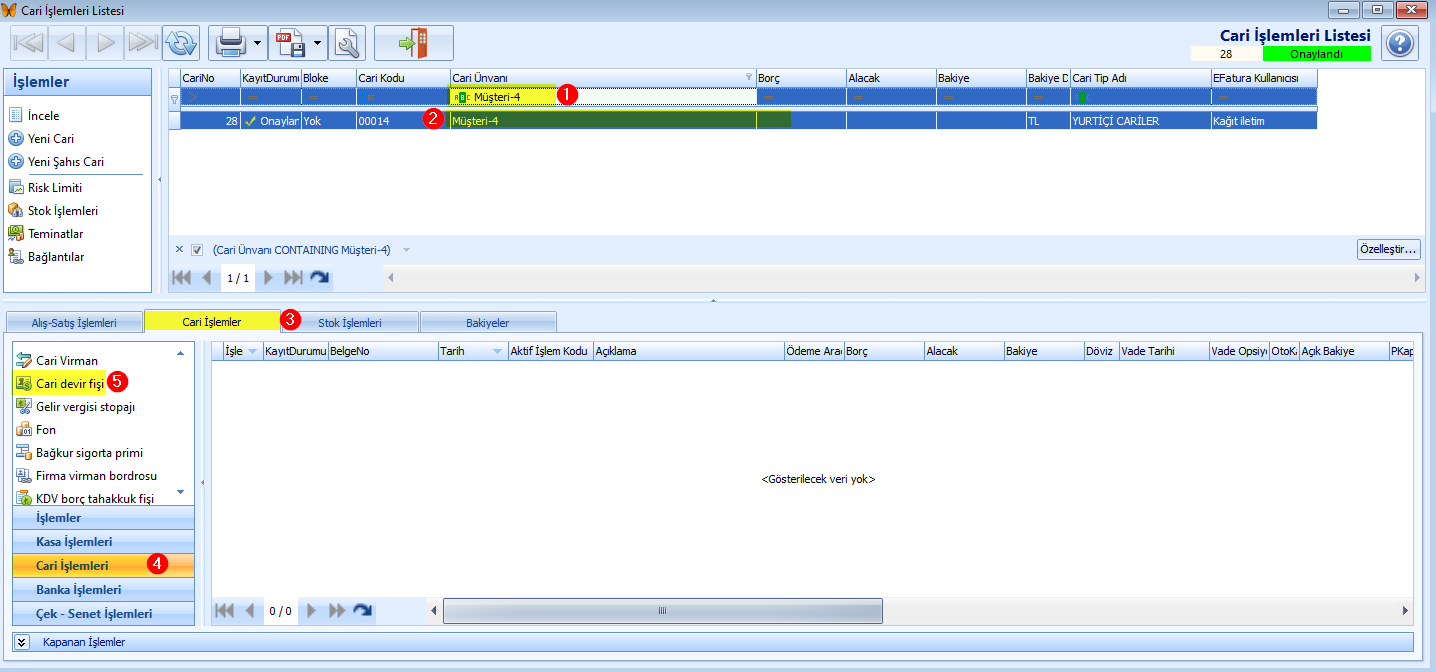Select Gelir vergisi stopajı item
The width and height of the screenshot is (1436, 672).
85,407
